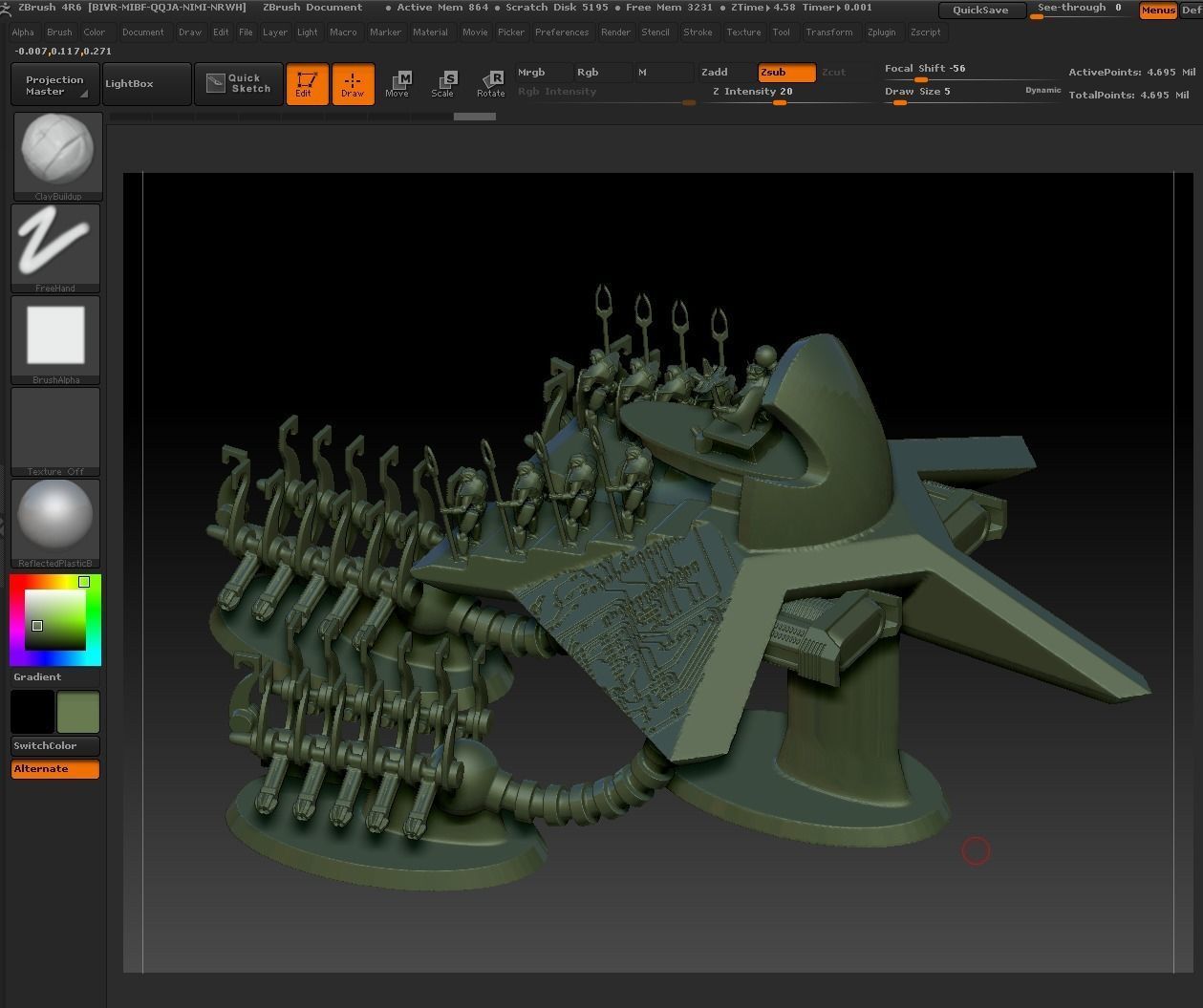Open the Tool menu
Screen dimensions: 1203x1008
pyautogui.click(x=782, y=32)
